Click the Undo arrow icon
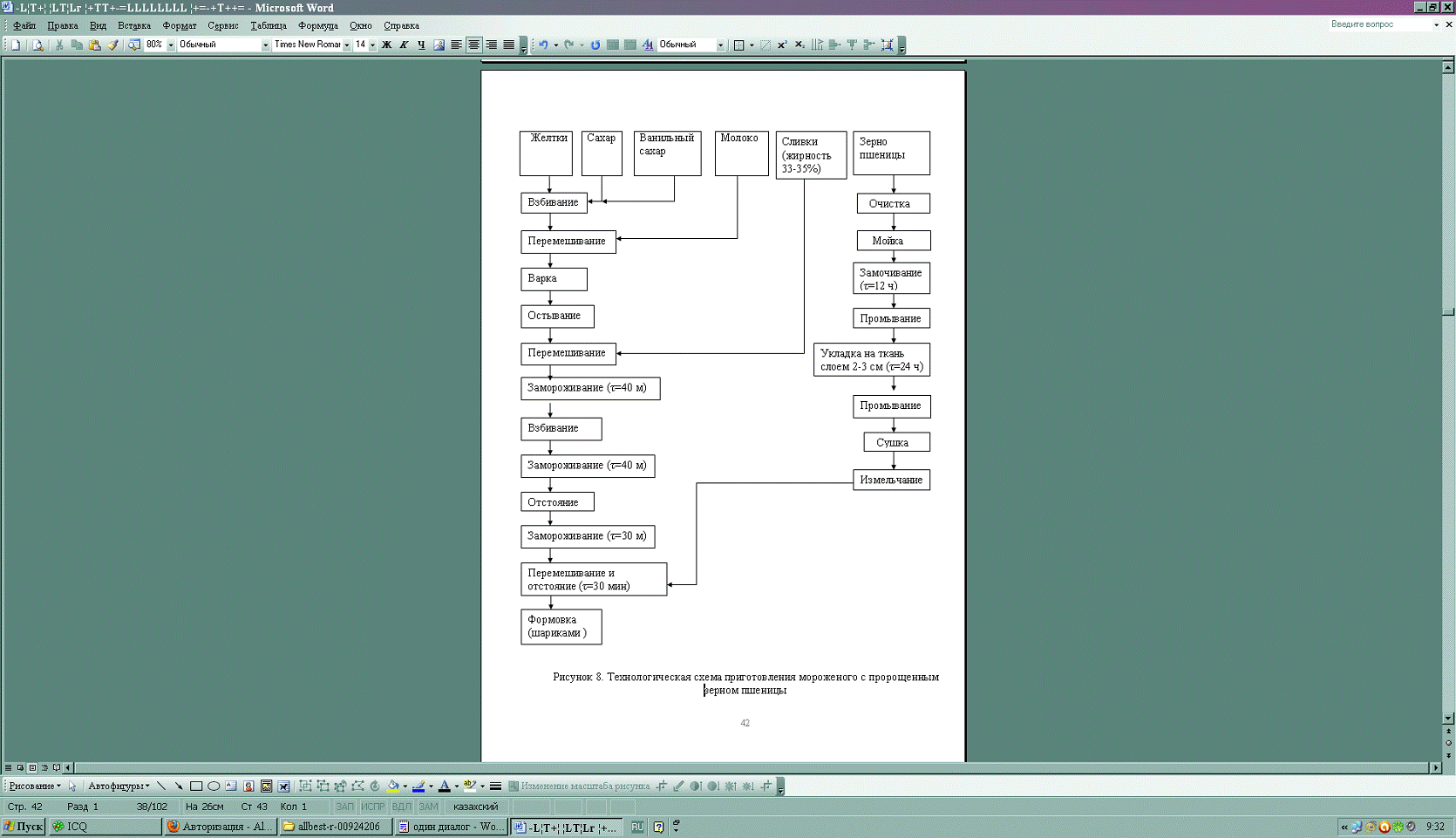This screenshot has width=1456, height=838. [543, 44]
